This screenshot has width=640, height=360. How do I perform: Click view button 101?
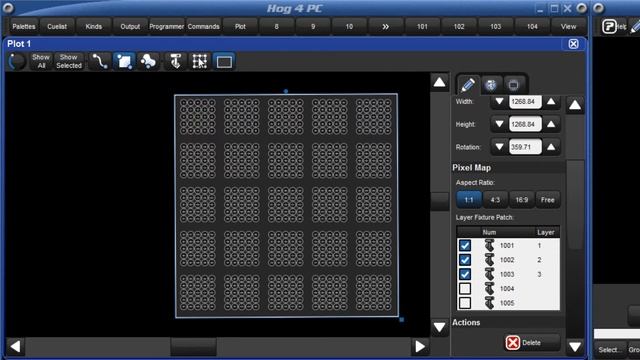[422, 27]
